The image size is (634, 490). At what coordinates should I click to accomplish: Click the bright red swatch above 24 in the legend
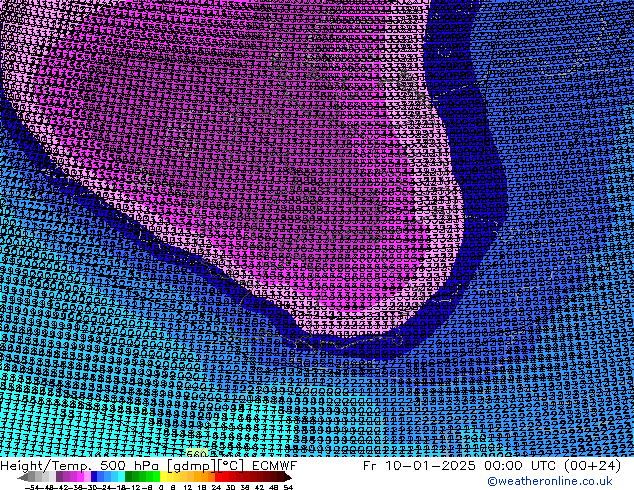pyautogui.click(x=218, y=476)
